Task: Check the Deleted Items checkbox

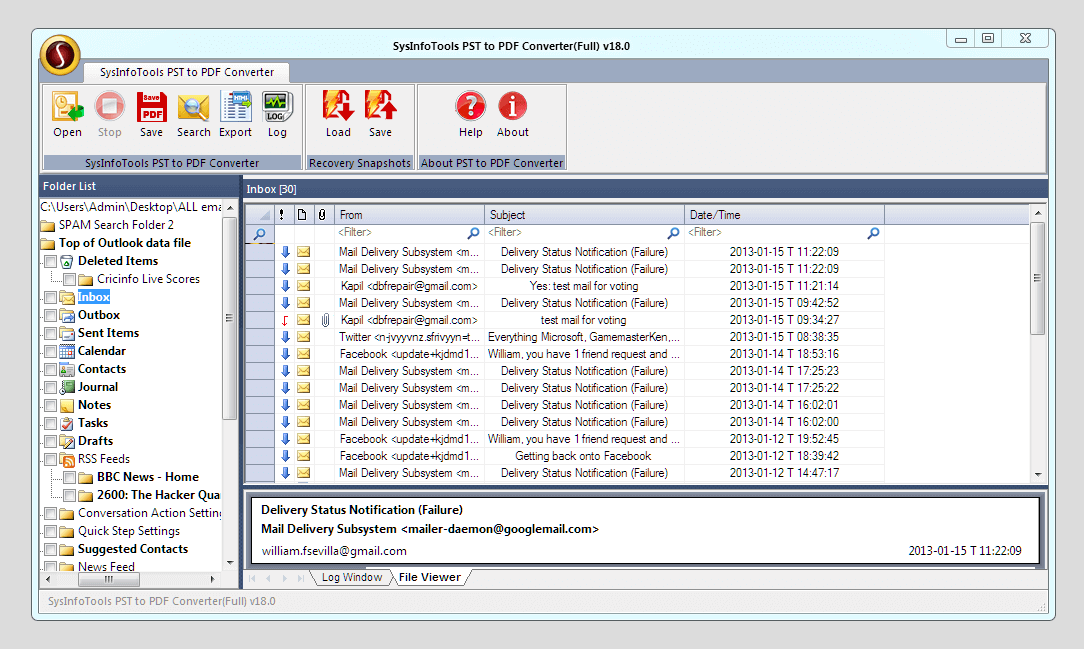Action: [50, 261]
